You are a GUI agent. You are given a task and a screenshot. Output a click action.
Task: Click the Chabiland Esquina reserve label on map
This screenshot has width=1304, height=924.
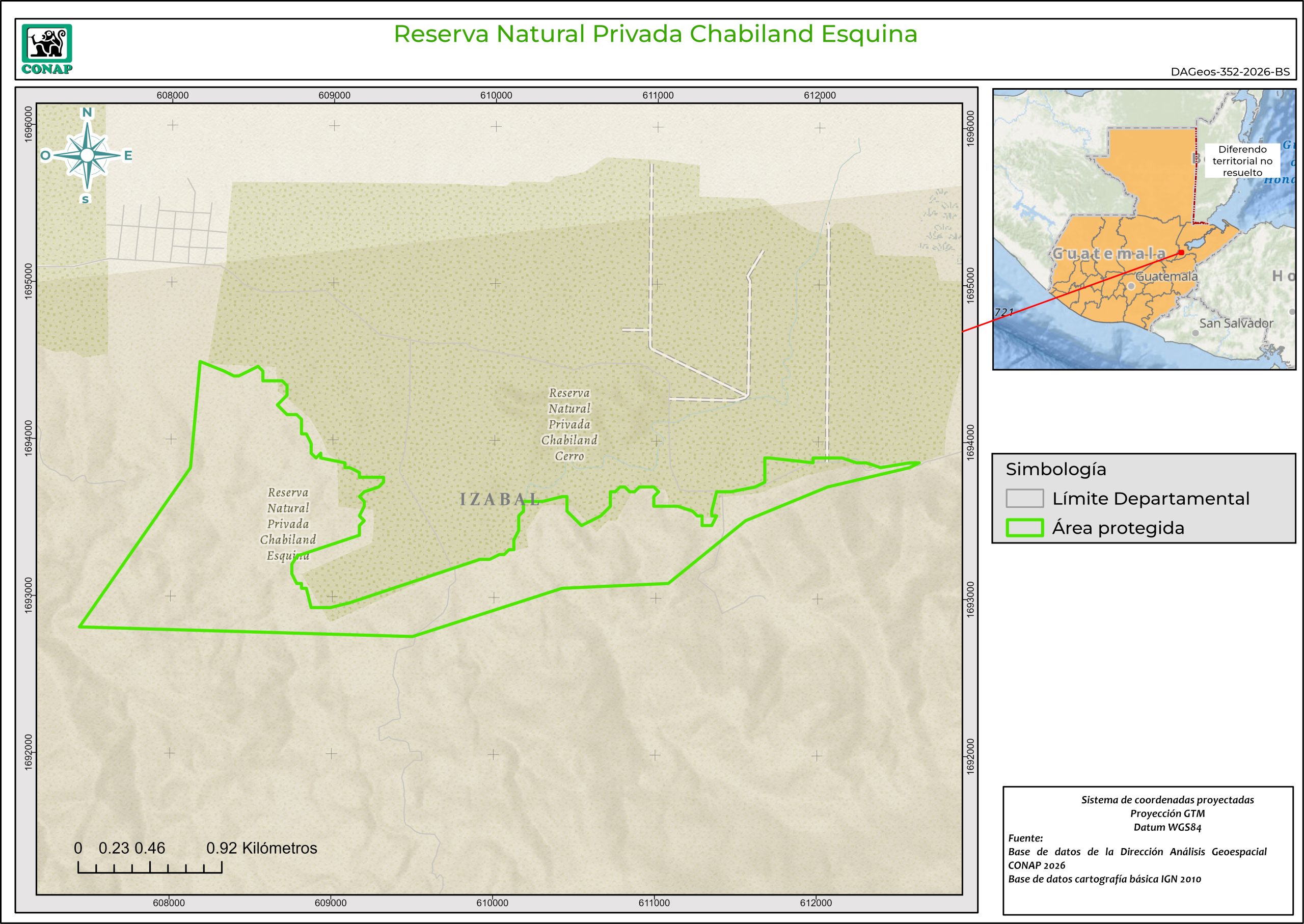288,524
